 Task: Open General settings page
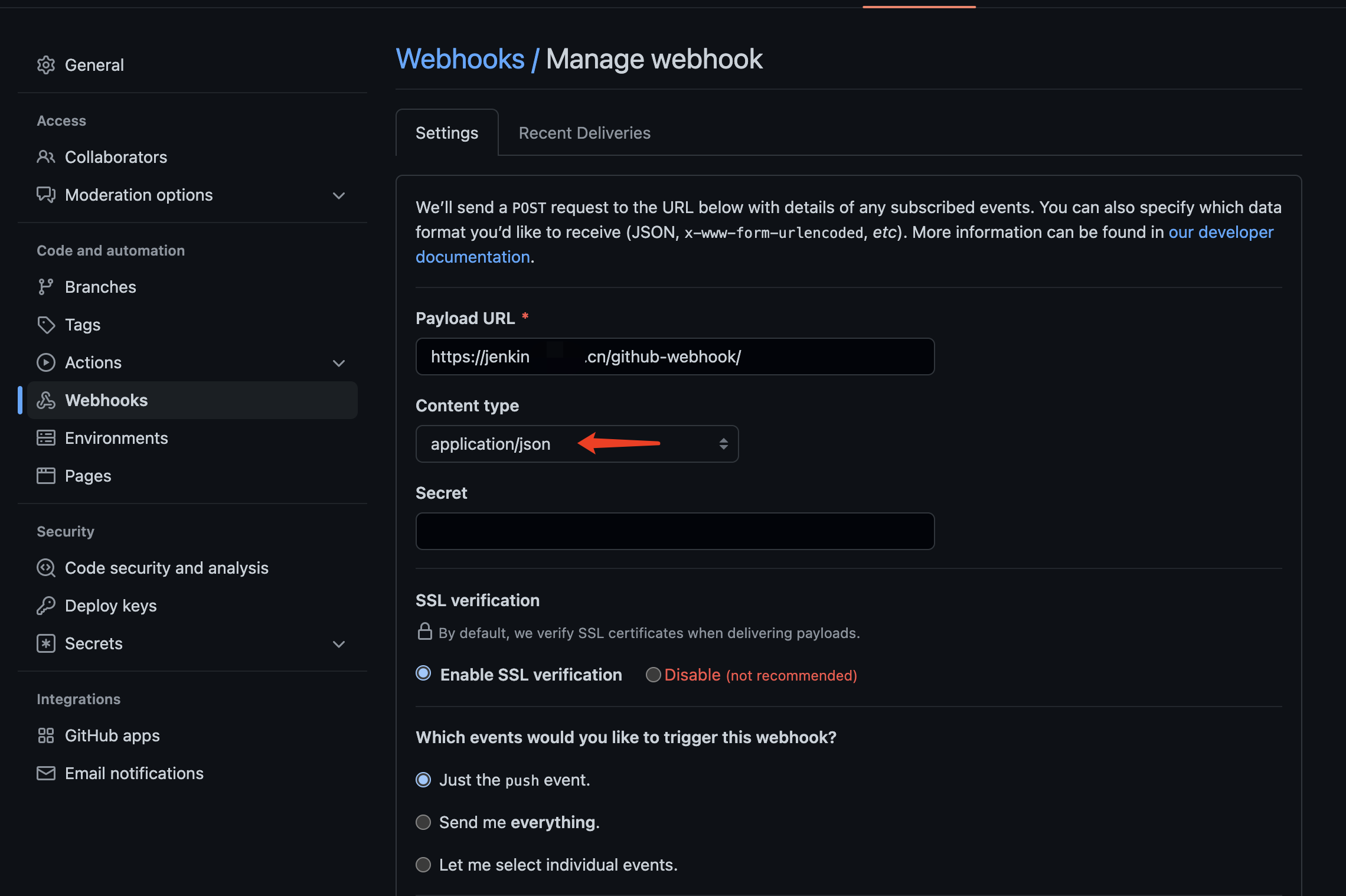94,65
